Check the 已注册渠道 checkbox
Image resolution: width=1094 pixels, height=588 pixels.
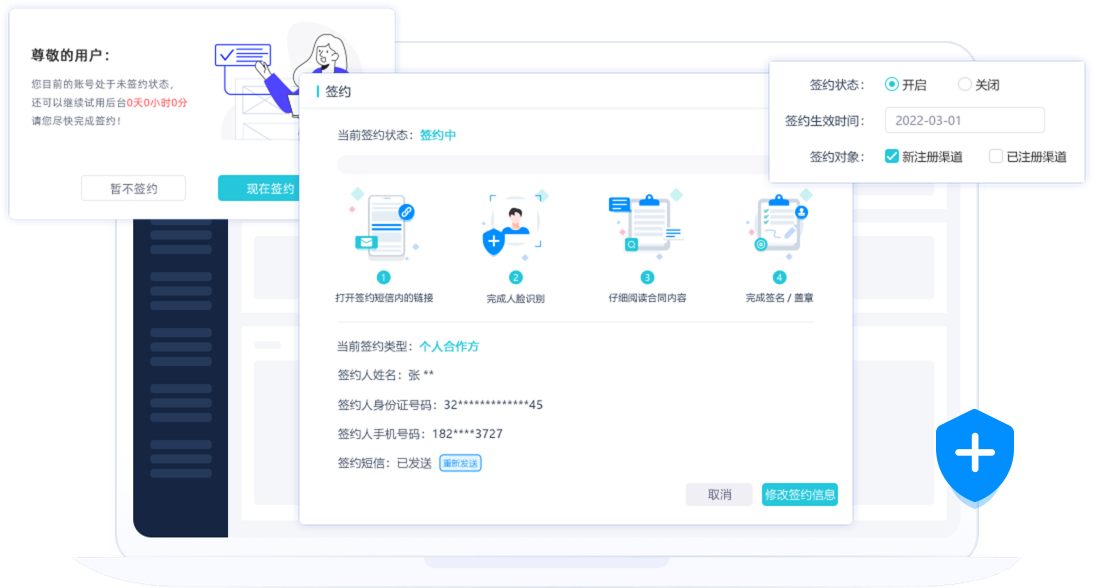point(996,156)
